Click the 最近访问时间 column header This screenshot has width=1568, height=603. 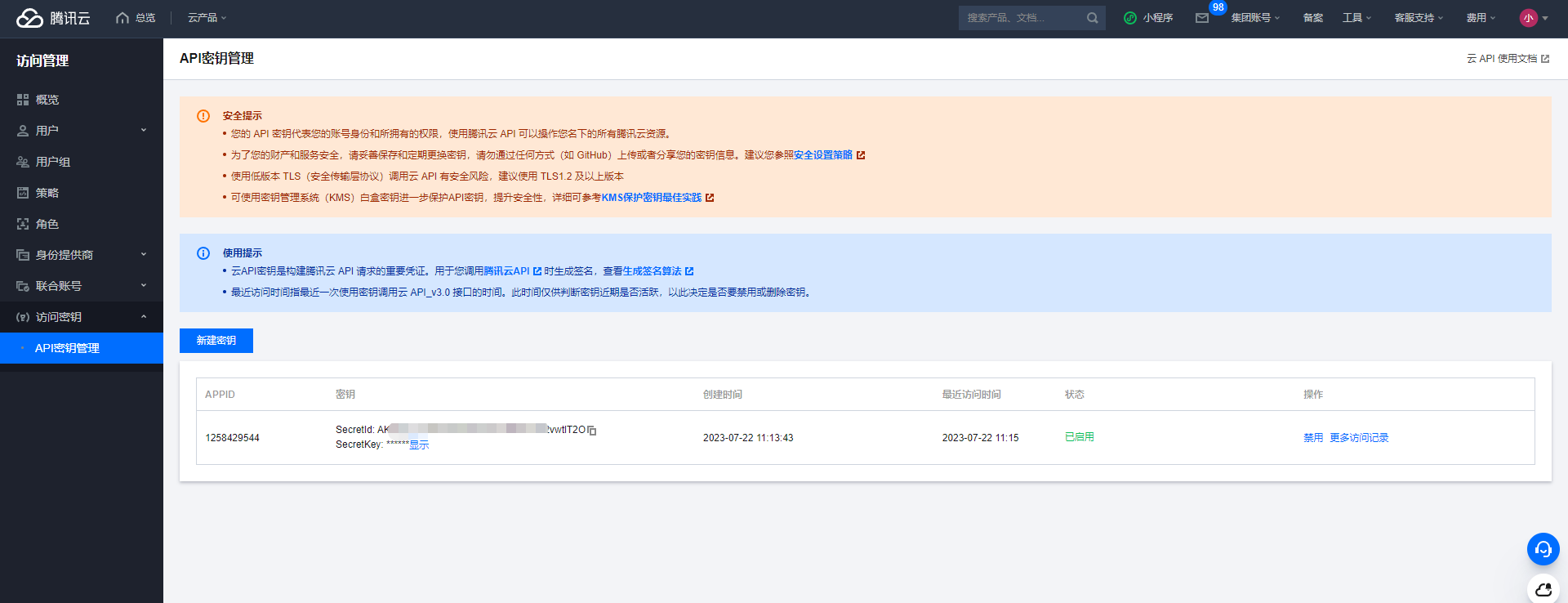point(972,395)
